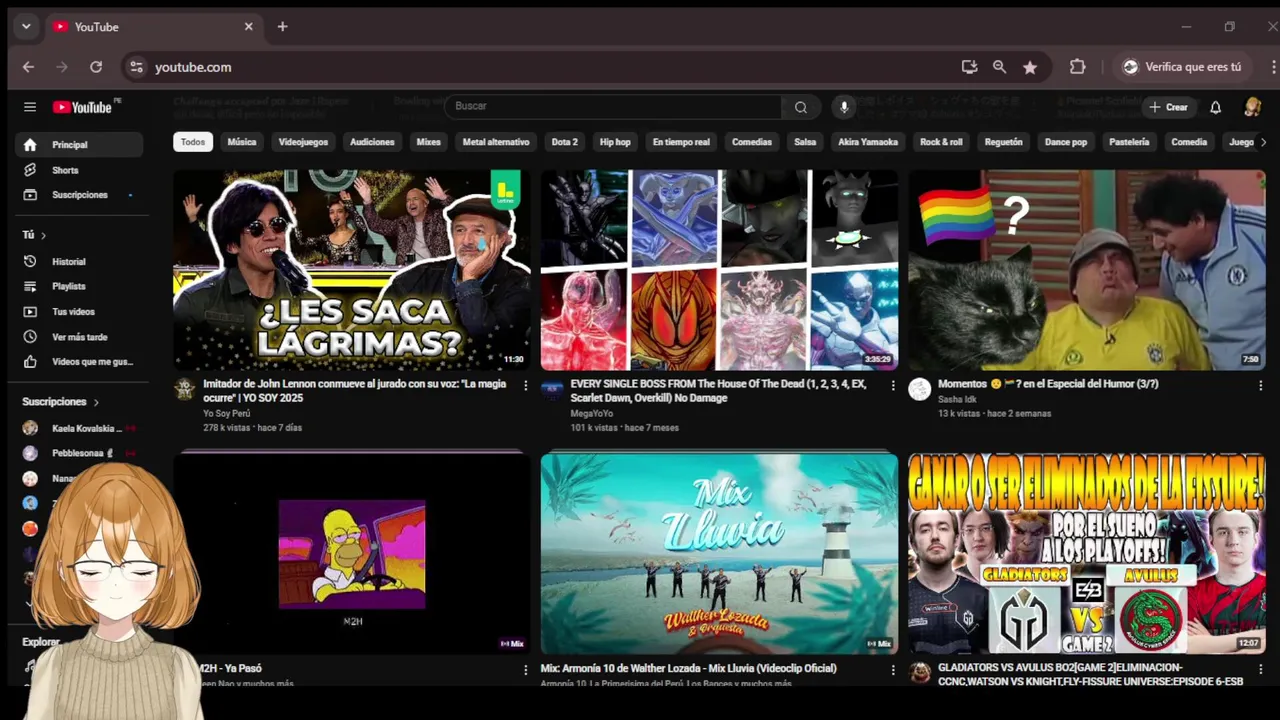
Task: Play the Mix Lluvia video thumbnail
Action: 719,554
